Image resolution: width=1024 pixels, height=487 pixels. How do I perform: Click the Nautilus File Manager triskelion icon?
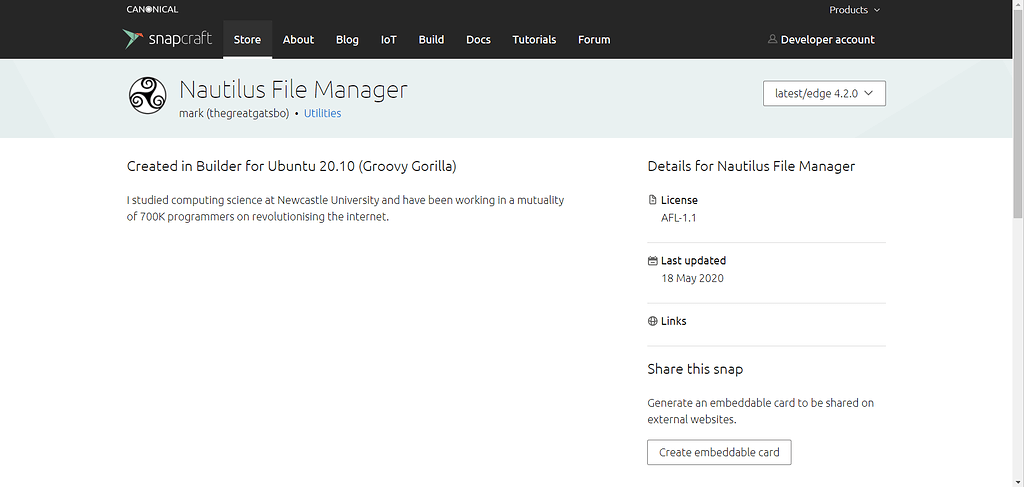pyautogui.click(x=148, y=95)
